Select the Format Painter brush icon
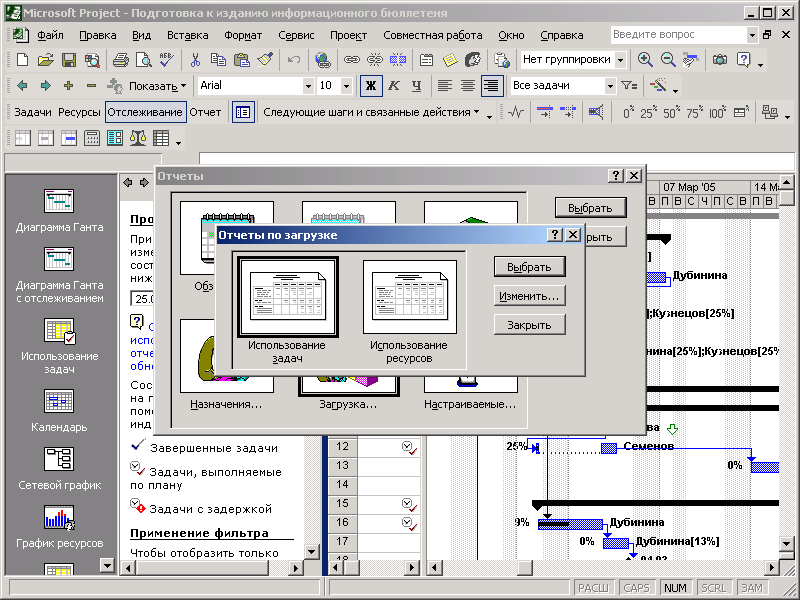The image size is (800, 600). (x=264, y=60)
